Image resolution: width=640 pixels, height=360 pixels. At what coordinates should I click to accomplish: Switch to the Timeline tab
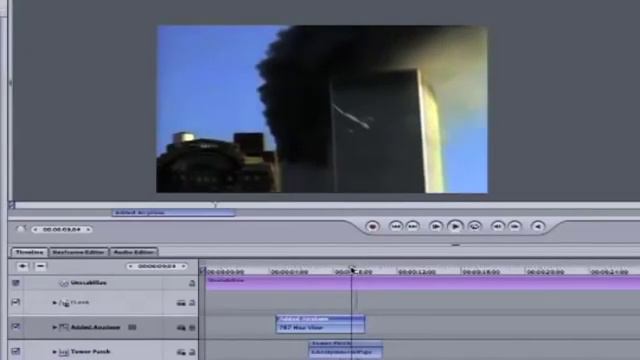29,252
